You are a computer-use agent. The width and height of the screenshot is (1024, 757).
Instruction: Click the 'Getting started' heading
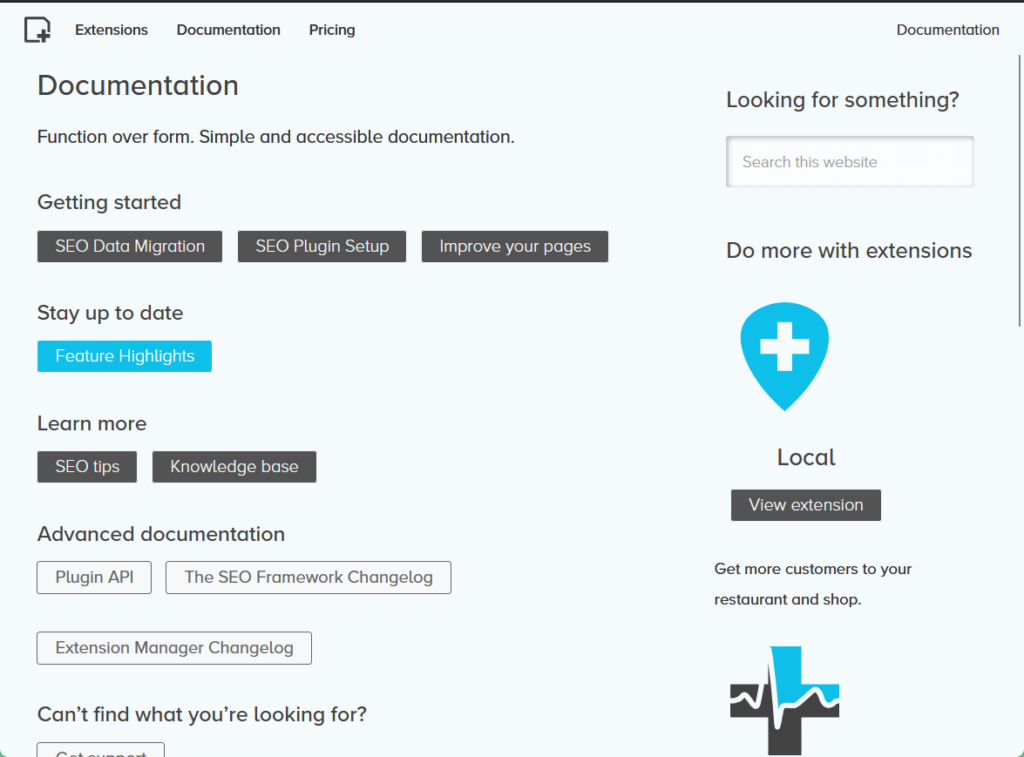(109, 202)
